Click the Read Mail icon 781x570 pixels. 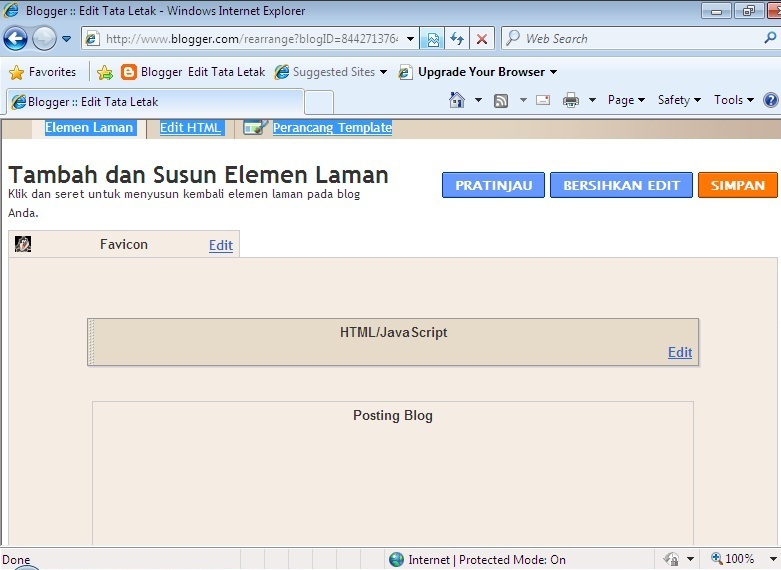tap(543, 100)
